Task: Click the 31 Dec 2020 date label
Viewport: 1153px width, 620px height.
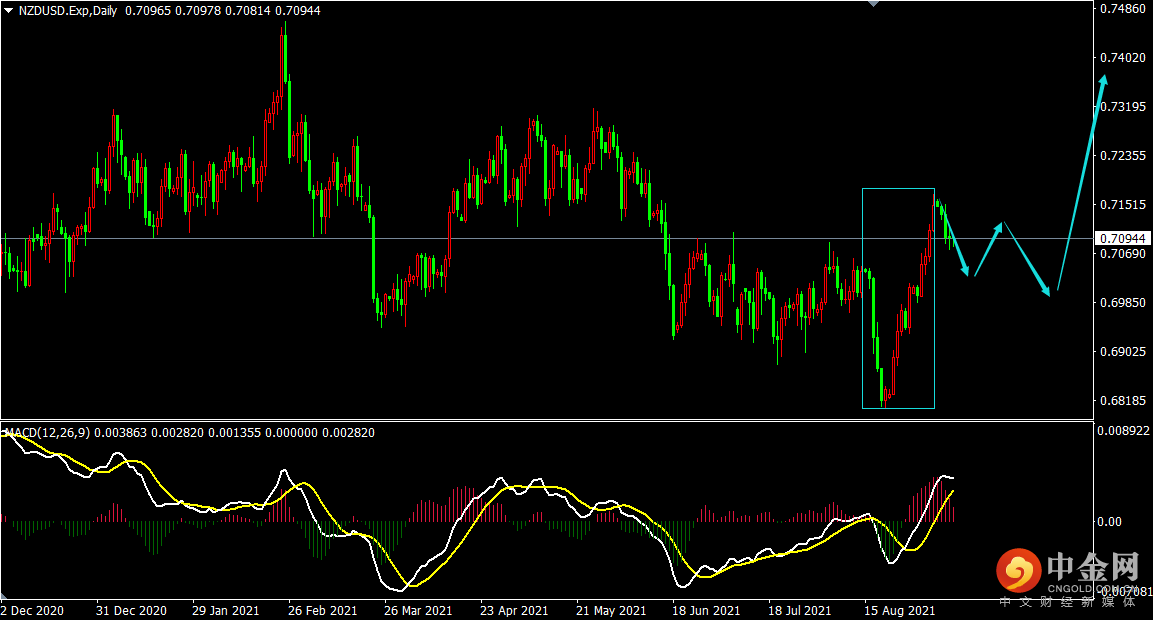Action: click(x=131, y=609)
